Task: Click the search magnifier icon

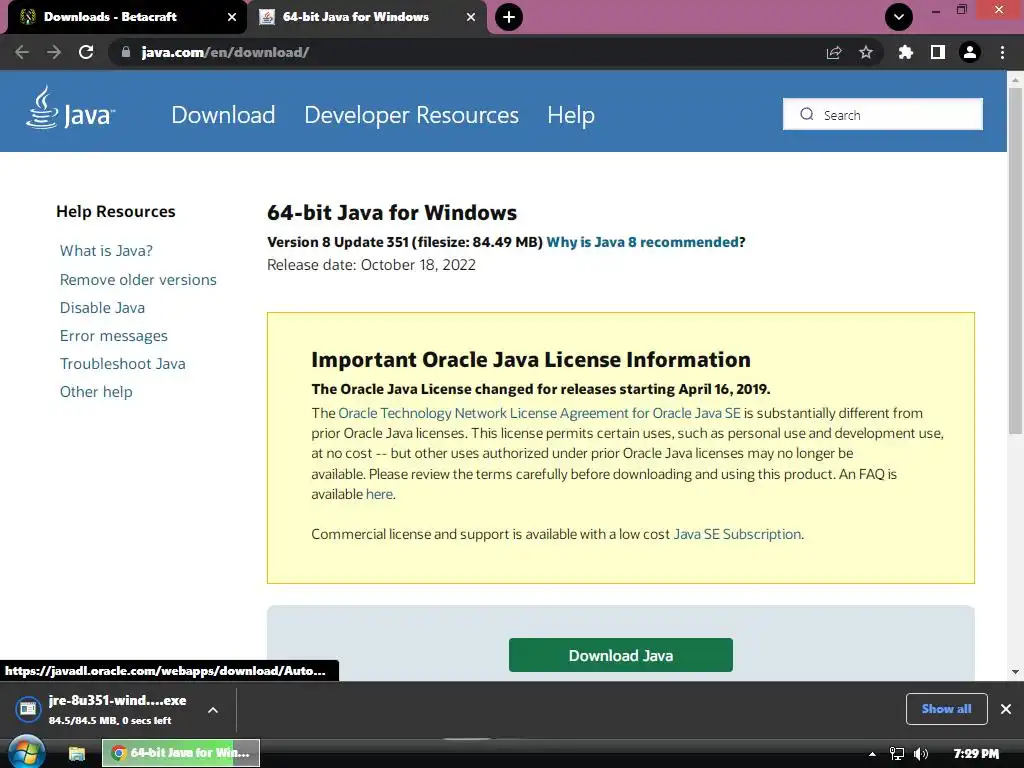Action: 807,114
